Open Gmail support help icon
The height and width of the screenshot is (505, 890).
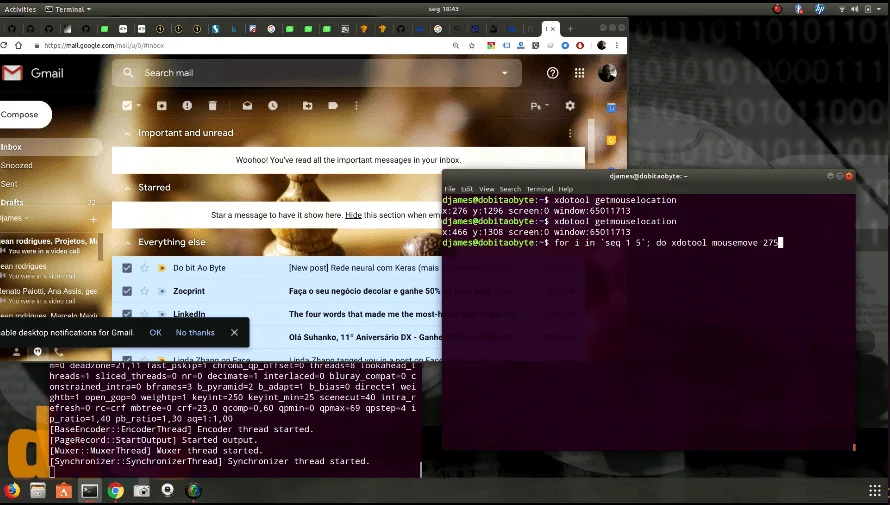pyautogui.click(x=552, y=73)
